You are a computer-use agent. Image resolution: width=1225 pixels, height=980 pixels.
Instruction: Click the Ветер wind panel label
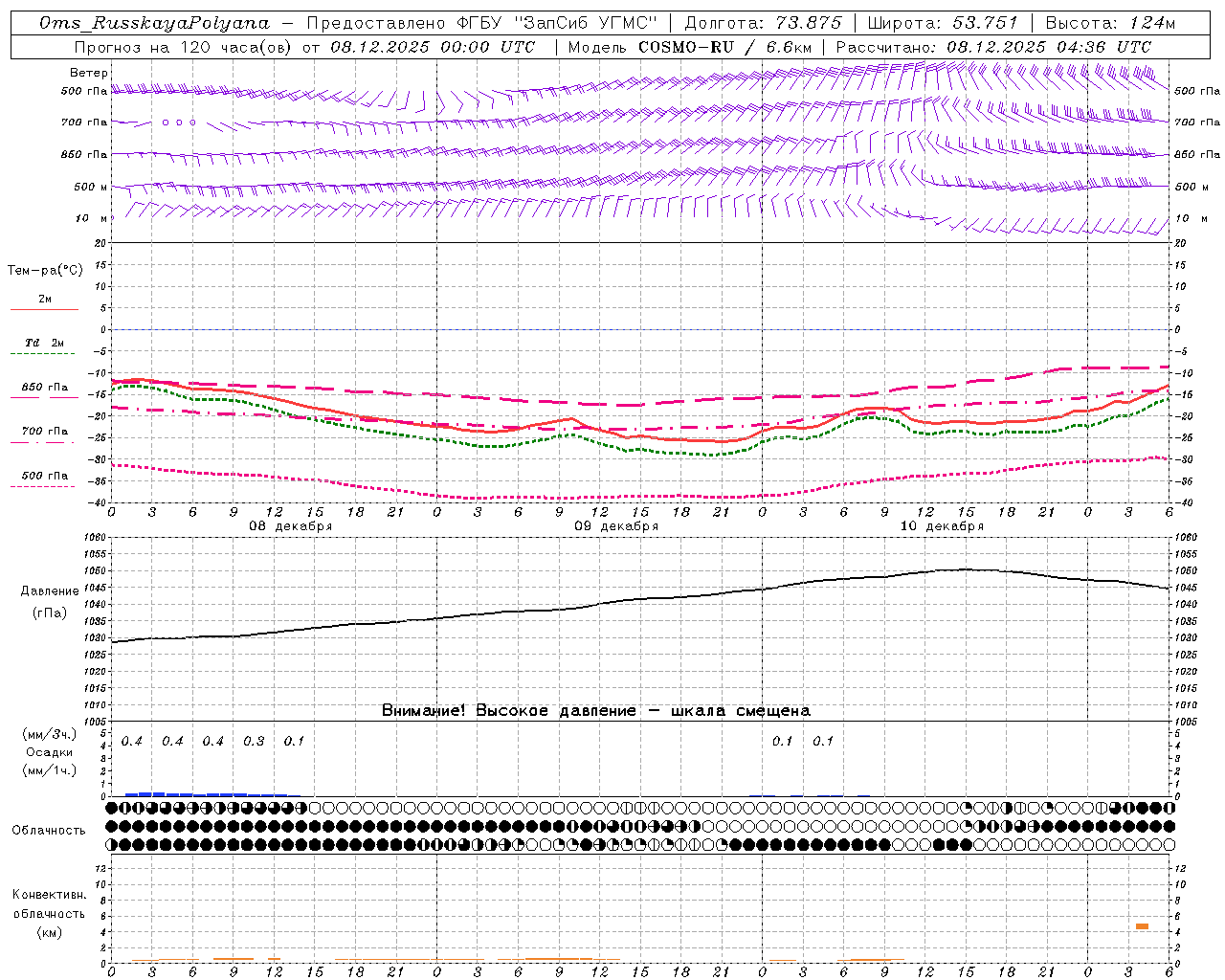pos(89,73)
